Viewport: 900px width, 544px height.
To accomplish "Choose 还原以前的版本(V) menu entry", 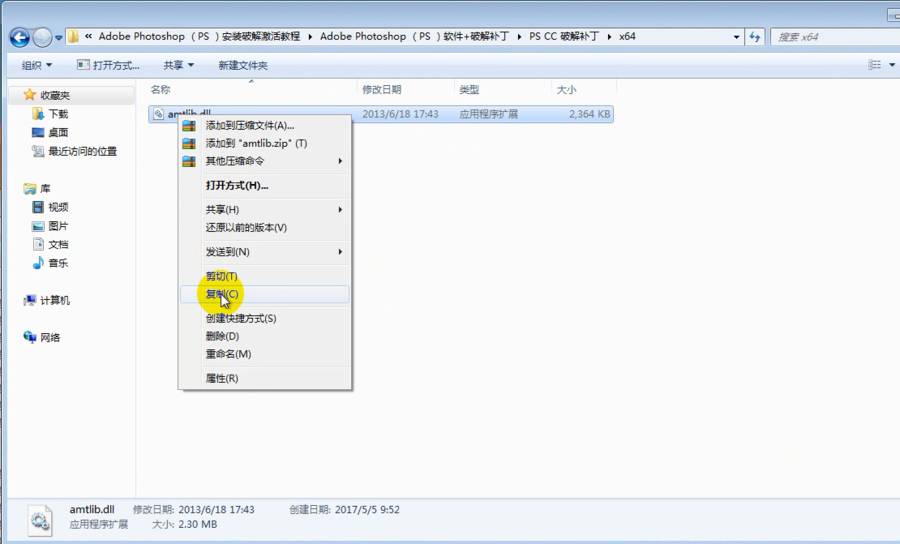I will tap(265, 228).
